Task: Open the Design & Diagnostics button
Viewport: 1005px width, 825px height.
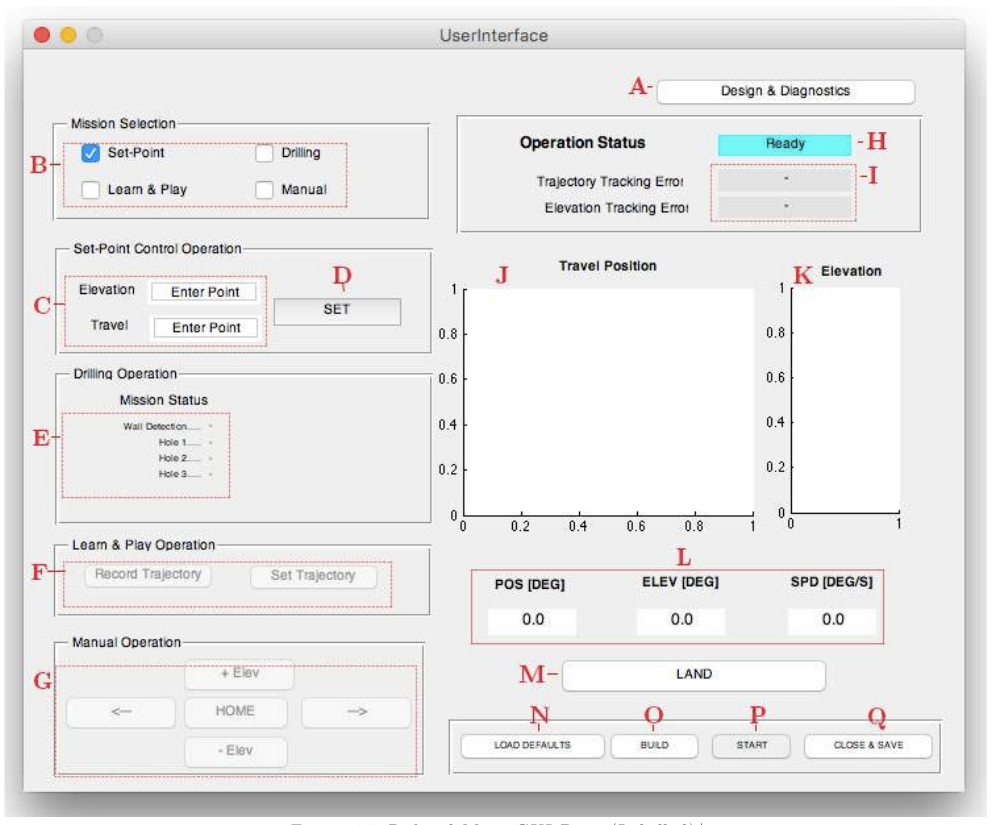Action: 785,91
